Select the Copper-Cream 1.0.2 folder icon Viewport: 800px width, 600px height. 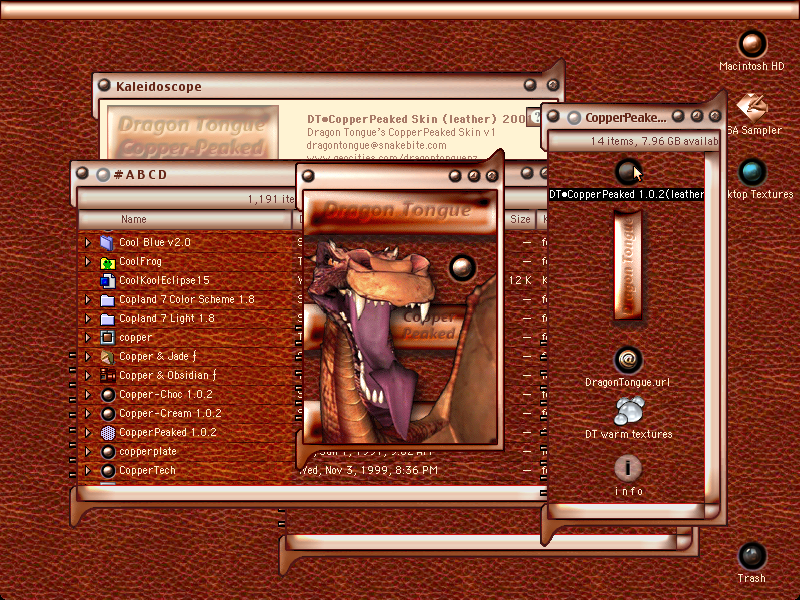click(107, 414)
